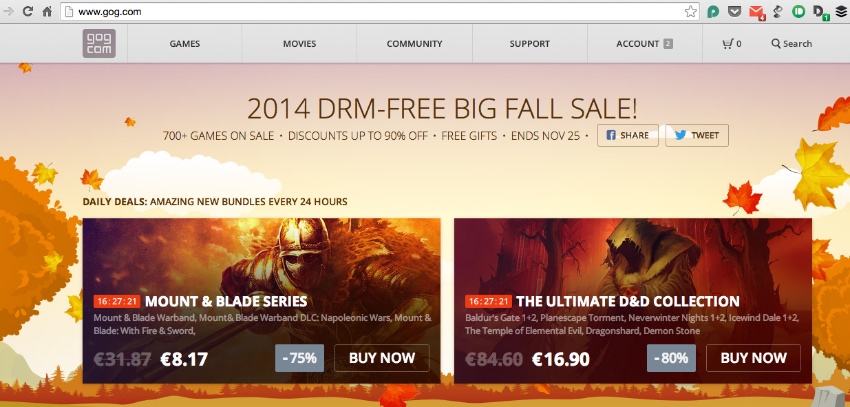
Task: Open the MOVIES menu
Action: [x=299, y=44]
